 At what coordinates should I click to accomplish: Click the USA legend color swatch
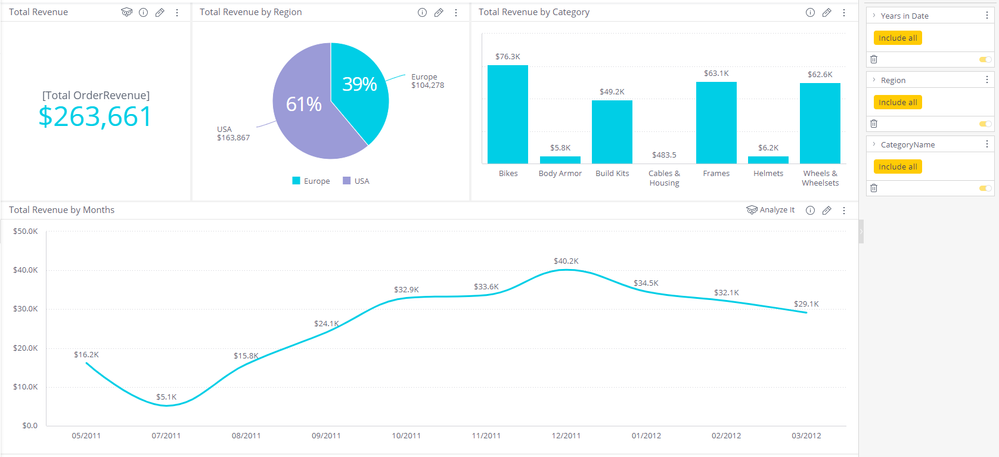click(347, 181)
